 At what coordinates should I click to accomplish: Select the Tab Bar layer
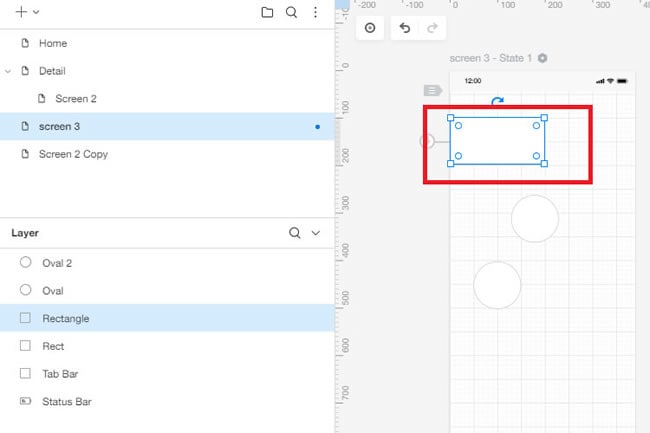tap(167, 374)
